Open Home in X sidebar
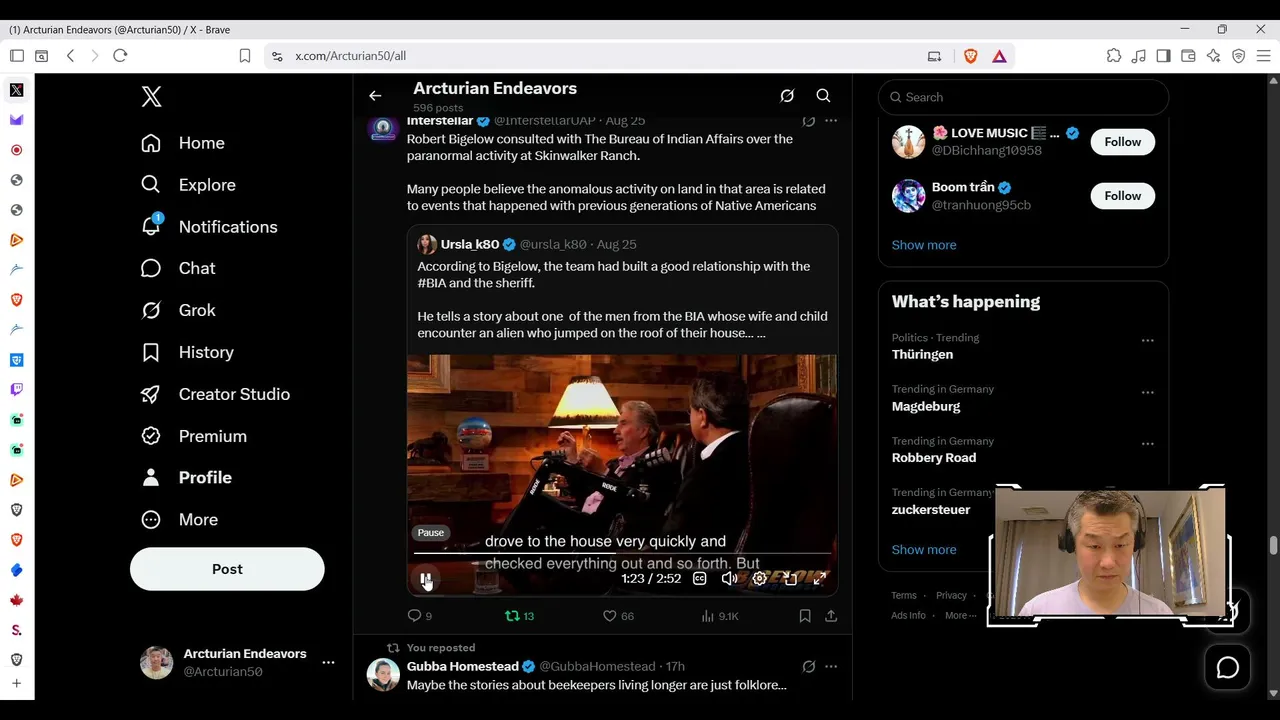This screenshot has height=720, width=1280. tap(183, 143)
